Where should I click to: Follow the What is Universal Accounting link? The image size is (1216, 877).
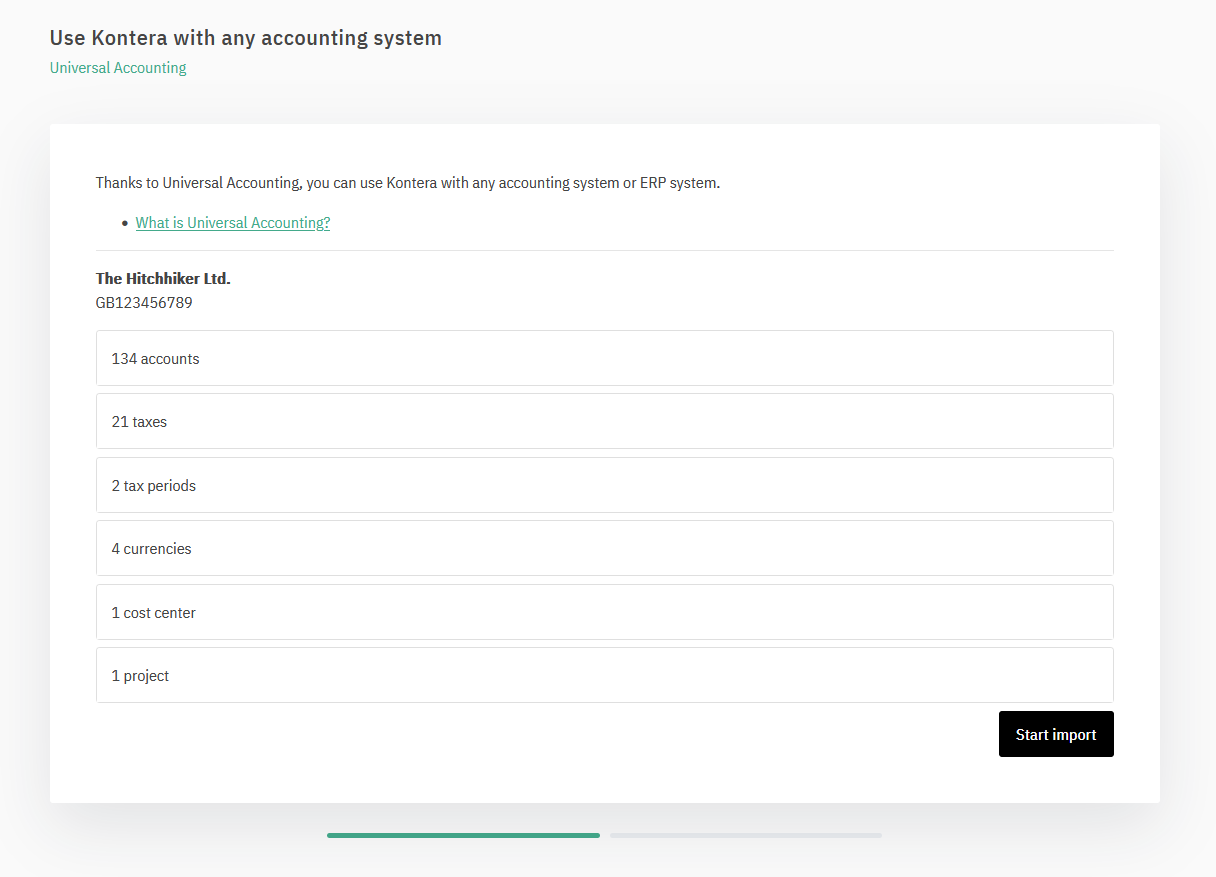point(232,222)
